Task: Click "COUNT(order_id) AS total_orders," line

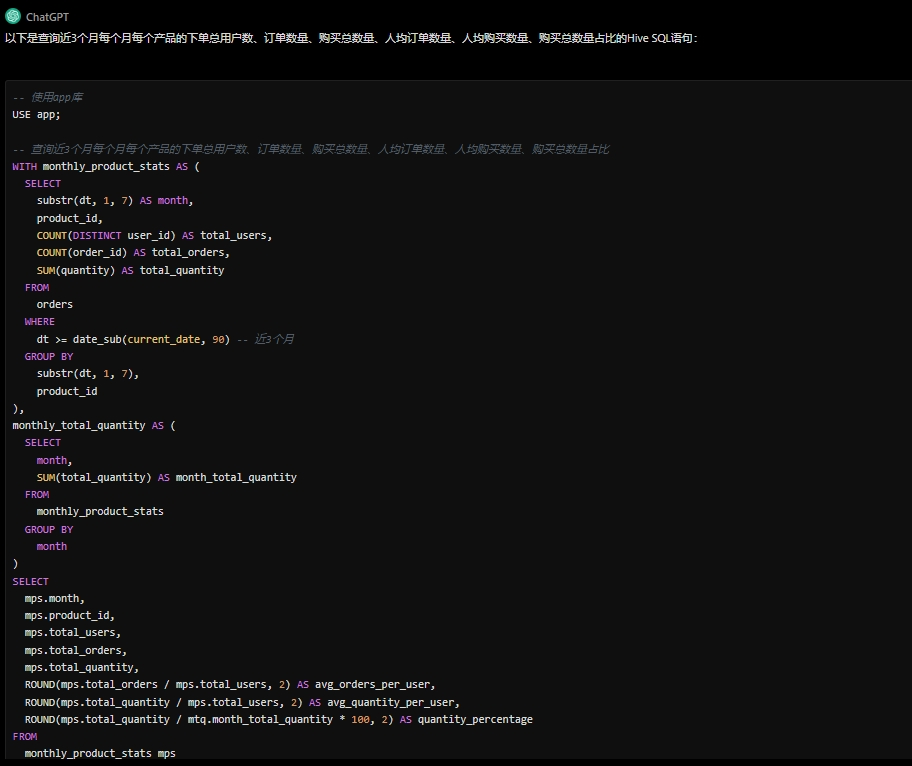Action: 133,252
